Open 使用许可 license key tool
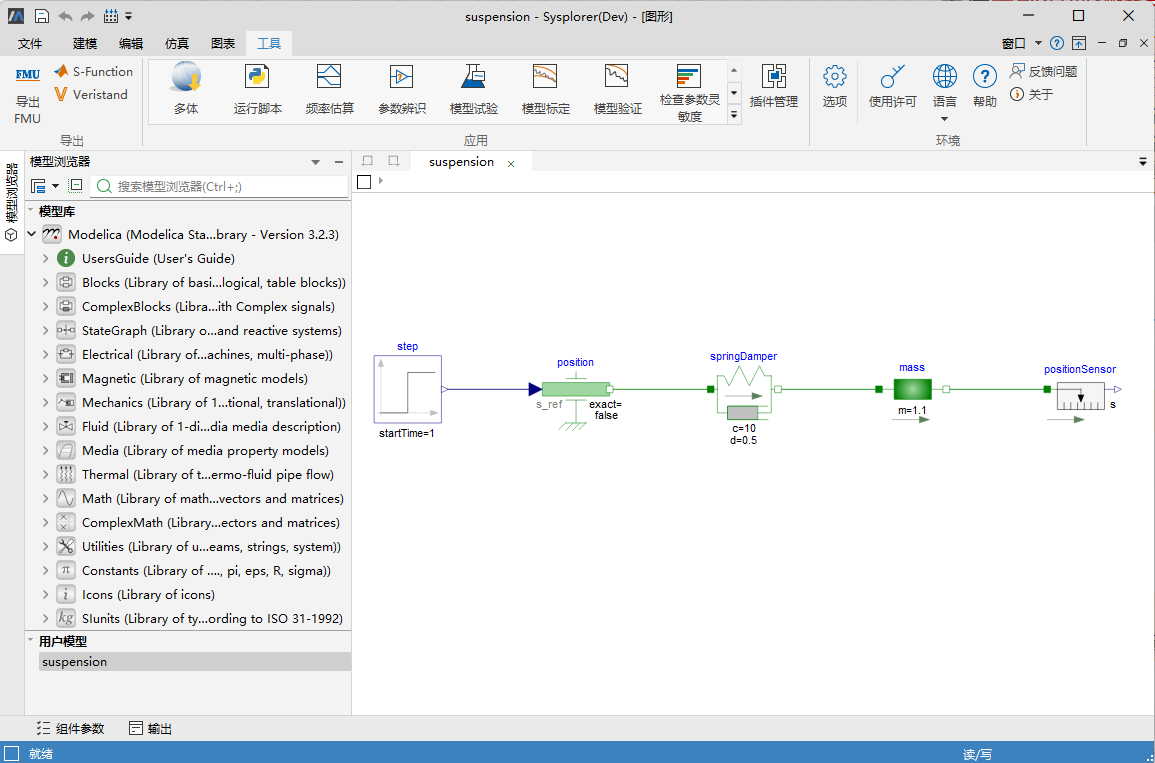Image resolution: width=1155 pixels, height=763 pixels. [x=893, y=87]
